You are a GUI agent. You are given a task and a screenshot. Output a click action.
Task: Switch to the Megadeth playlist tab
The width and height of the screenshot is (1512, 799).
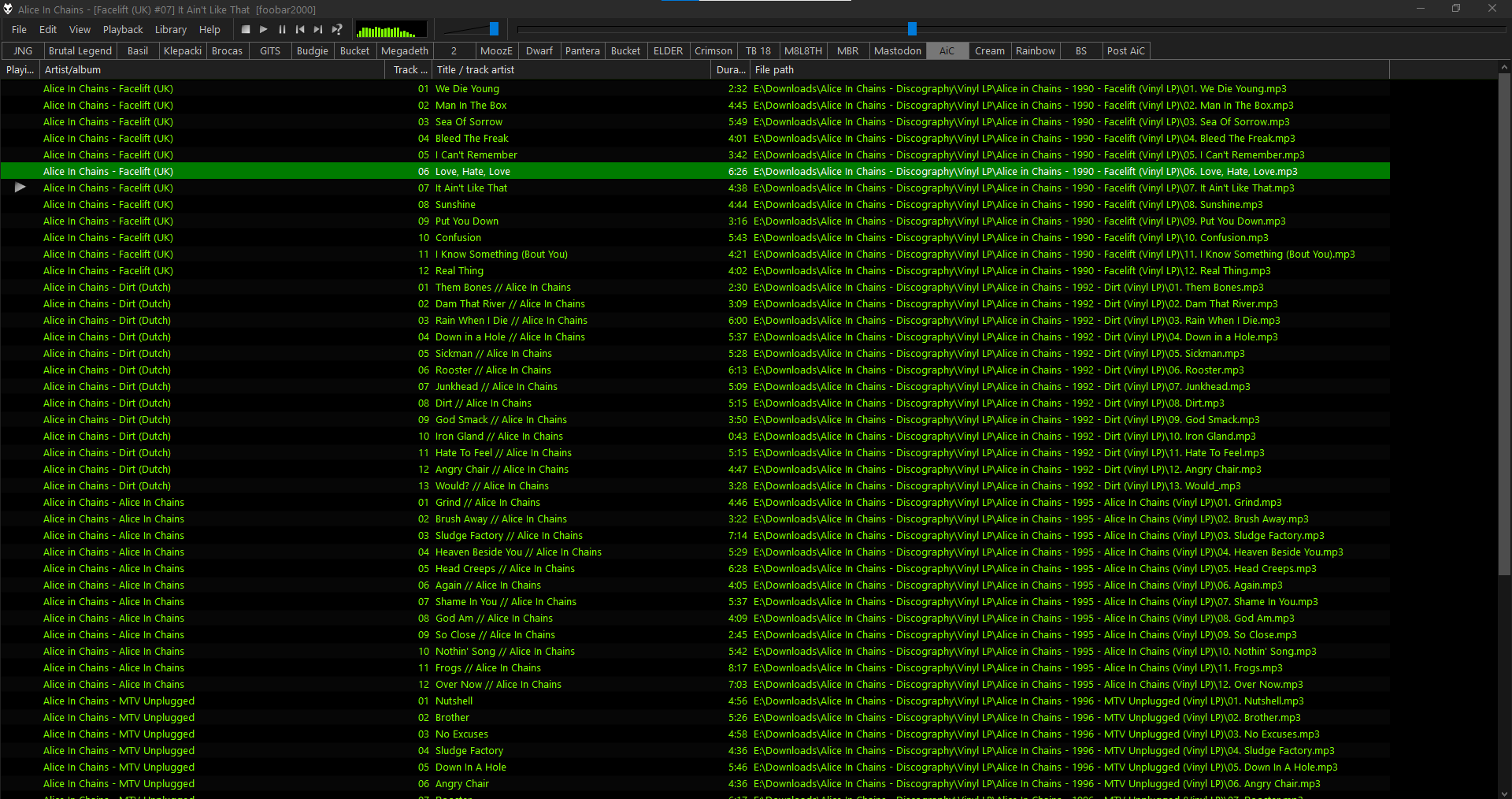[405, 50]
